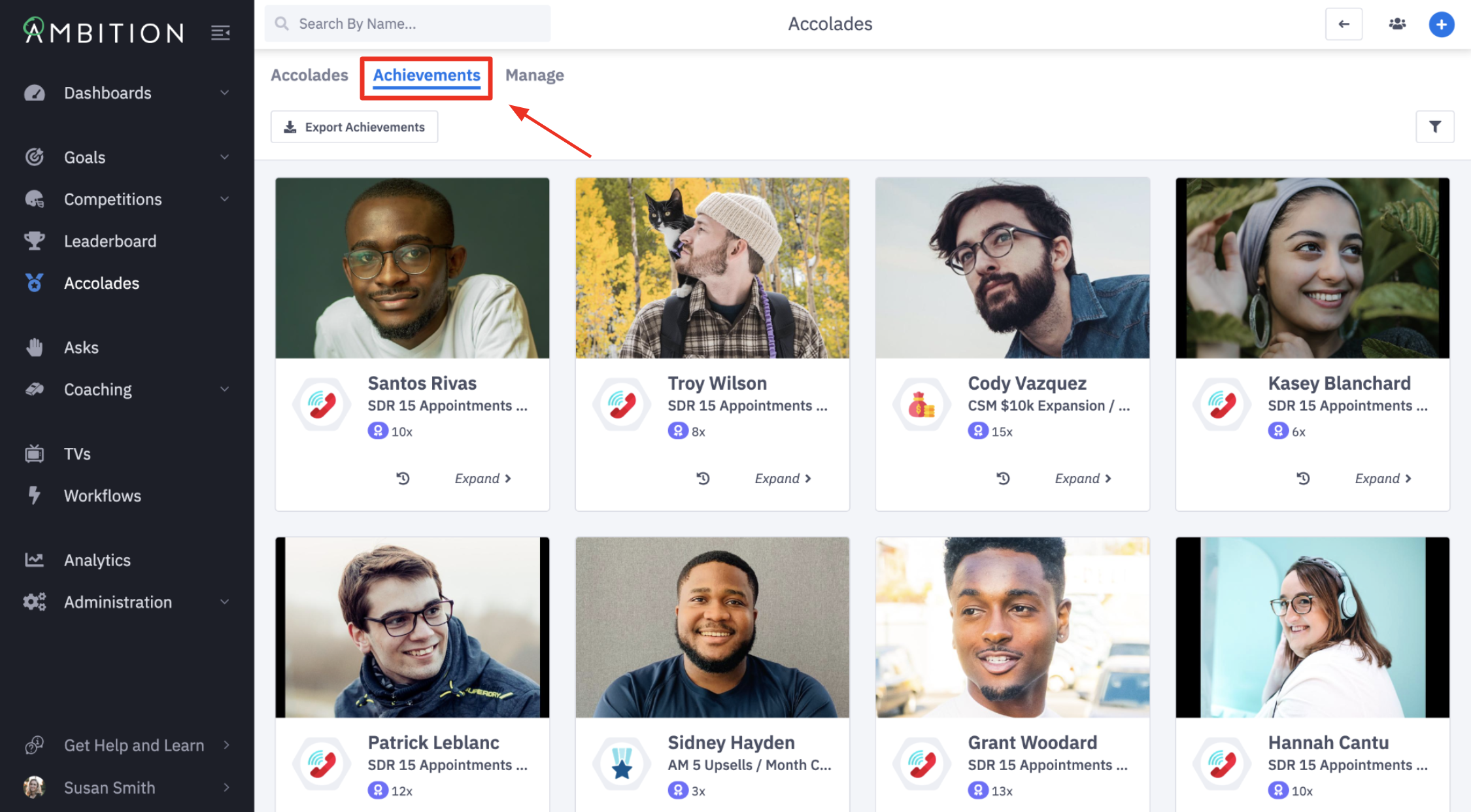This screenshot has height=812, width=1471.
Task: Expand the Dashboards sidebar menu
Action: [x=224, y=93]
